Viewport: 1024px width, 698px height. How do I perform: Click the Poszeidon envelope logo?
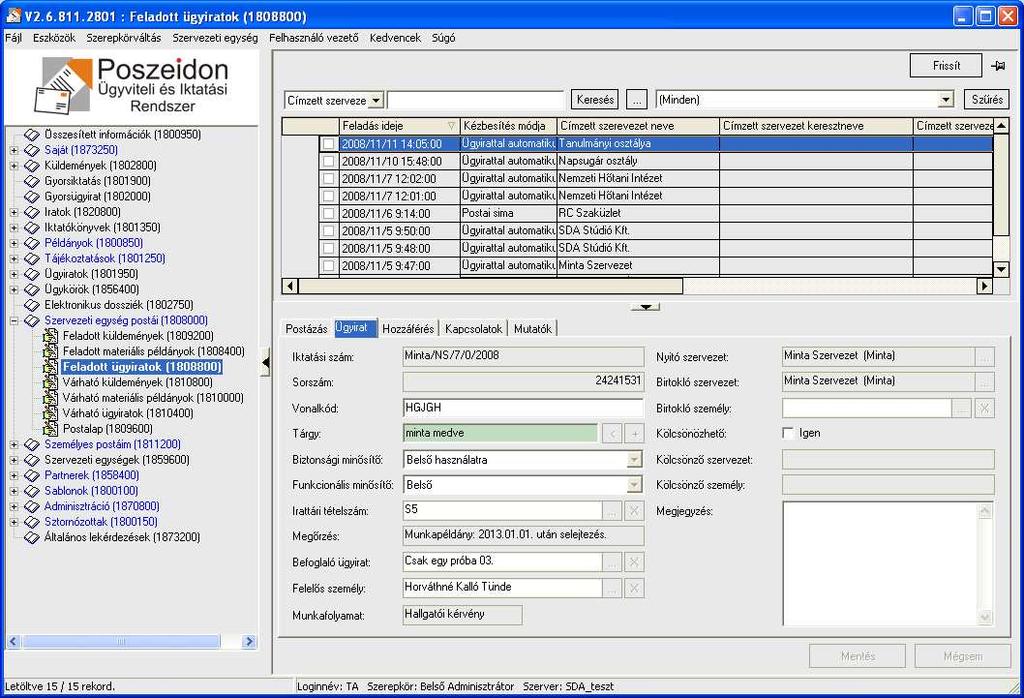pos(62,86)
